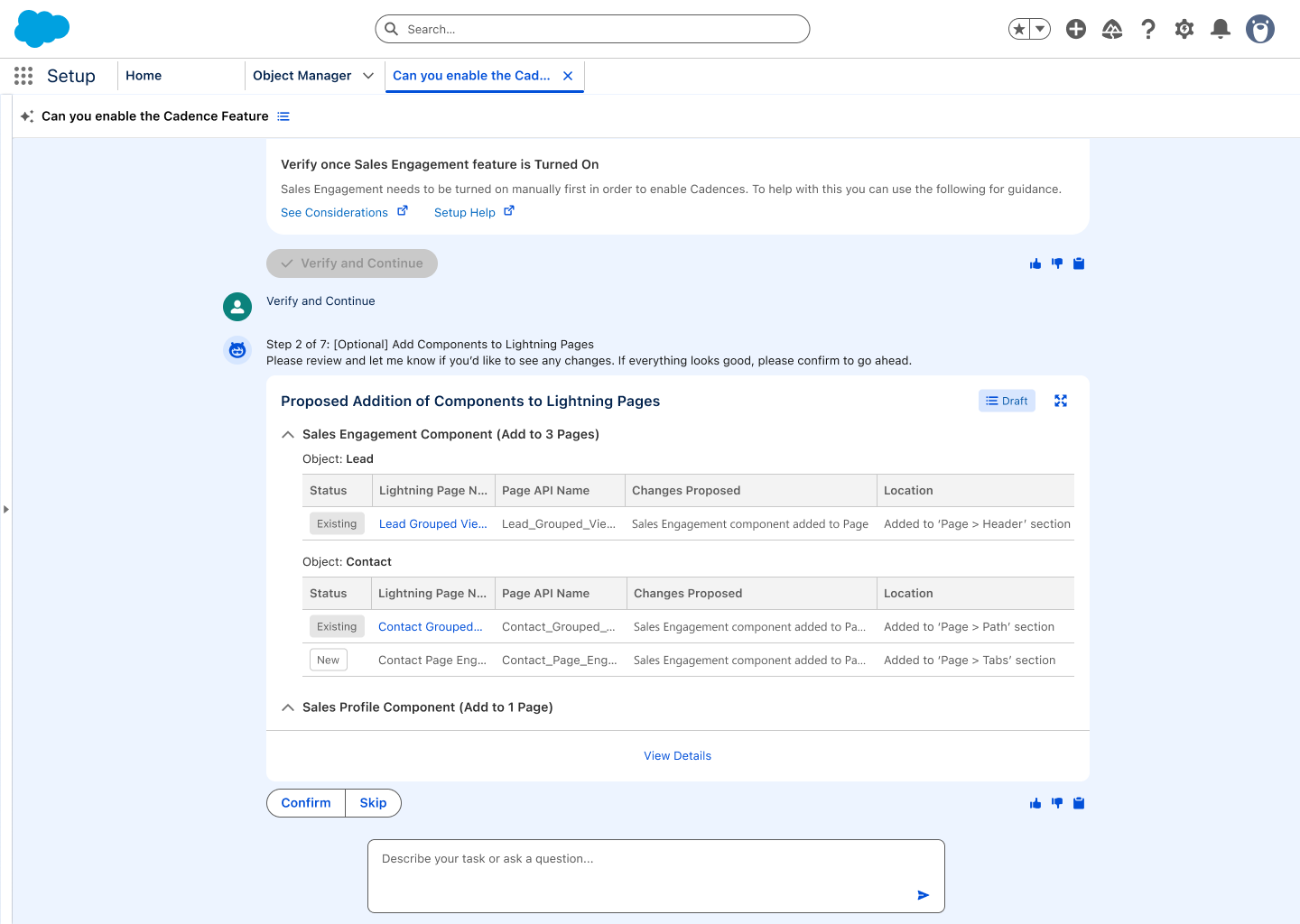The image size is (1300, 924).
Task: Open the Setup Help link
Action: pos(474,212)
